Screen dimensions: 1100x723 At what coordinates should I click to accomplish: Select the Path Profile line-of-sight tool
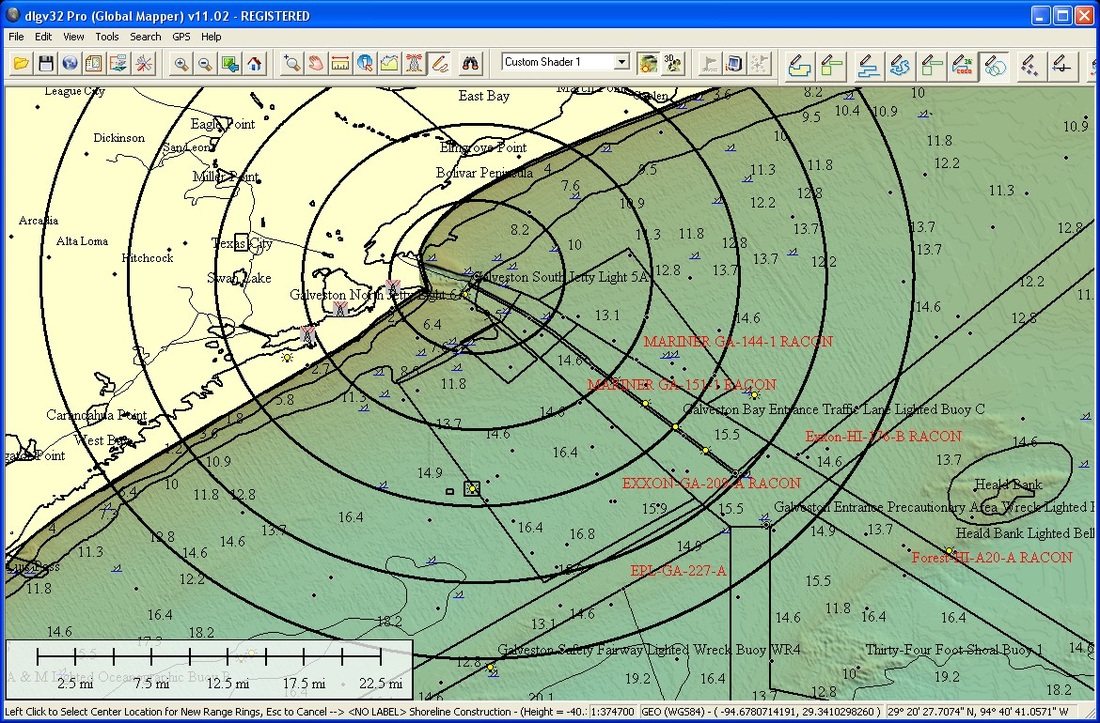pos(389,64)
